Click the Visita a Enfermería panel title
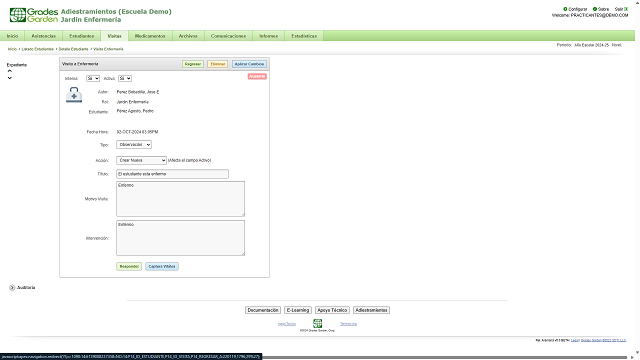 pyautogui.click(x=80, y=64)
